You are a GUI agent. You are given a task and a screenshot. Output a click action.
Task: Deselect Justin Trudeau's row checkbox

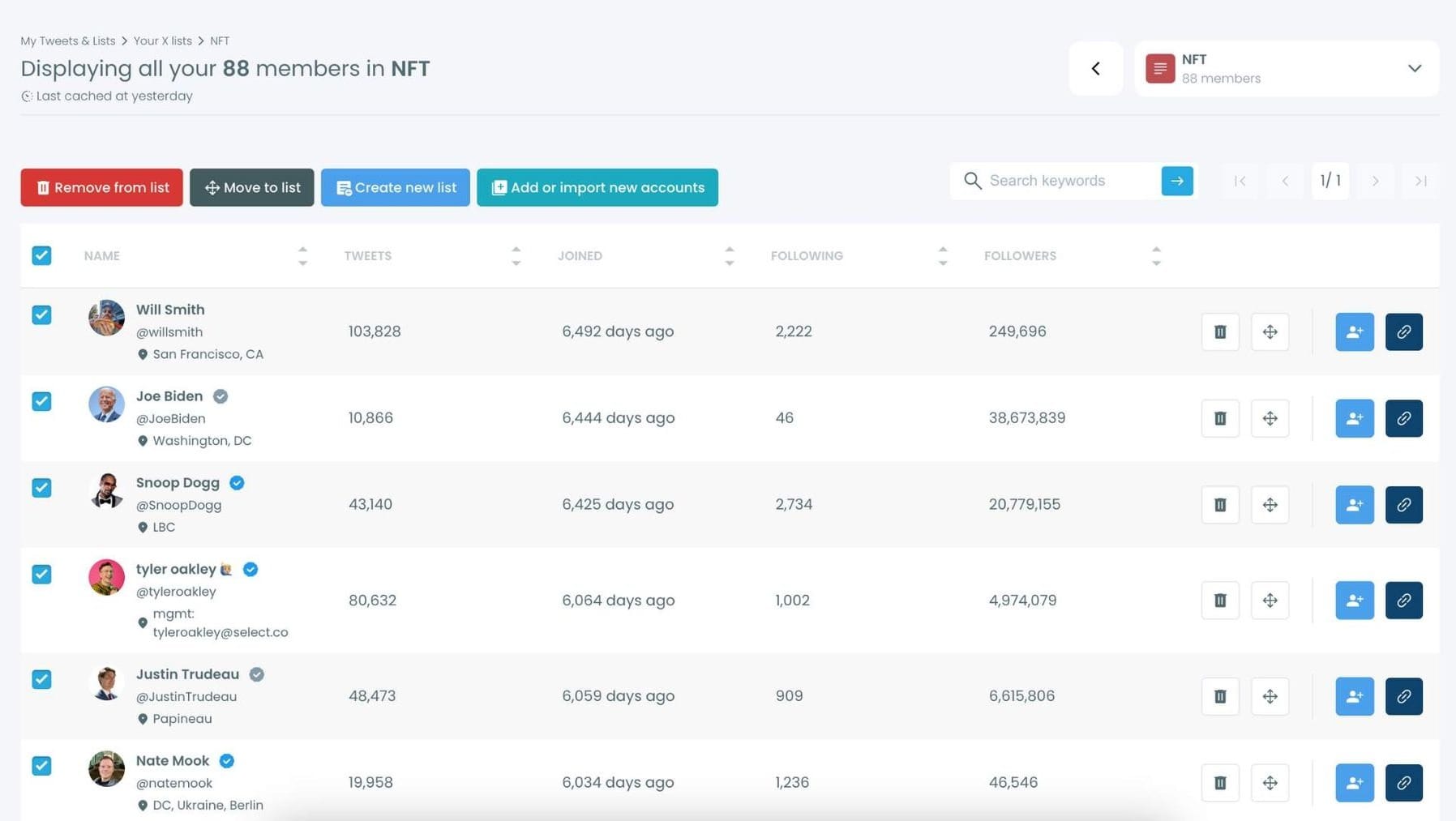click(41, 679)
